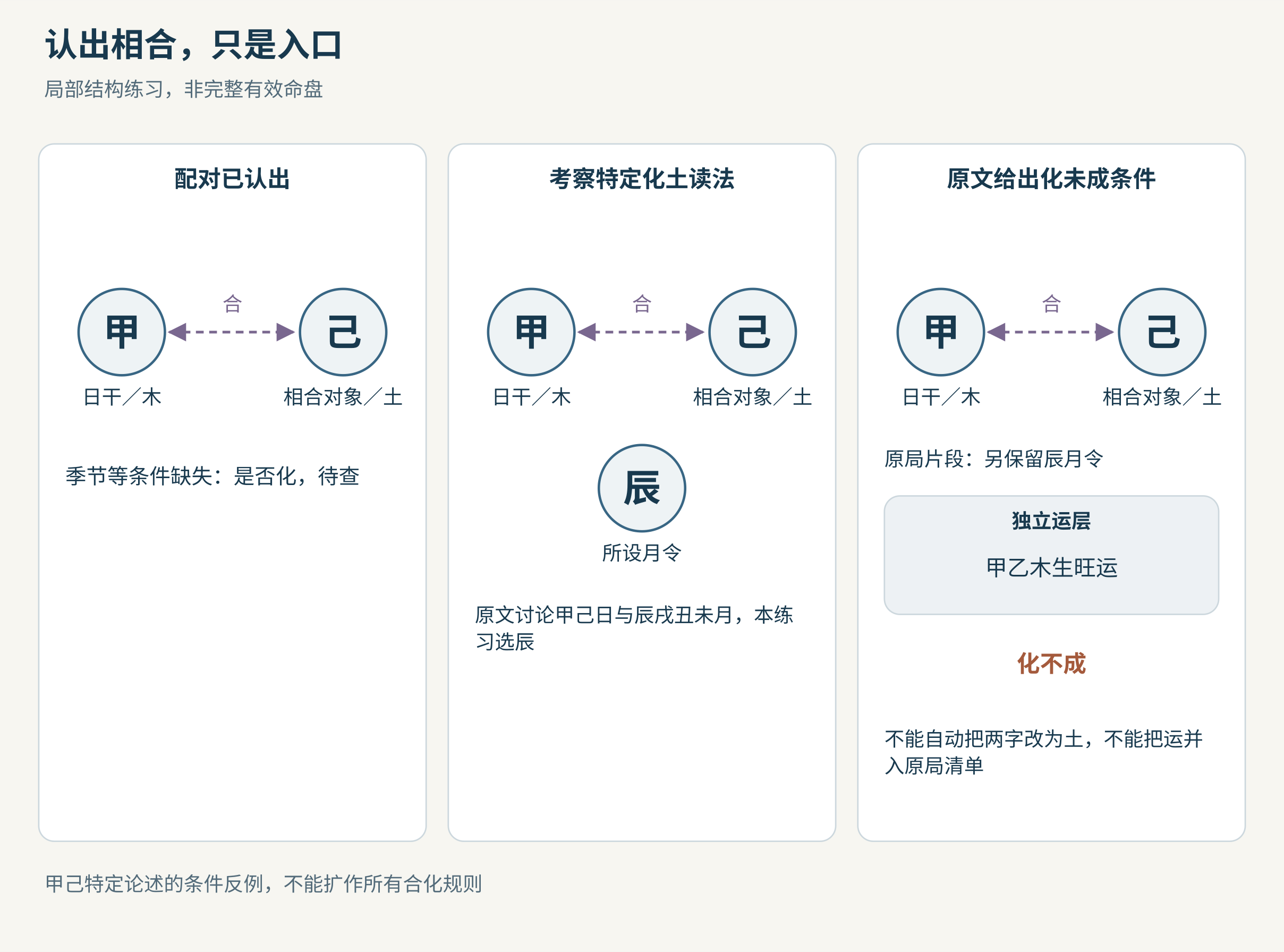Click the note 原文讨论甲己日与辰戌丑未月
This screenshot has height=952, width=1284.
[x=634, y=628]
